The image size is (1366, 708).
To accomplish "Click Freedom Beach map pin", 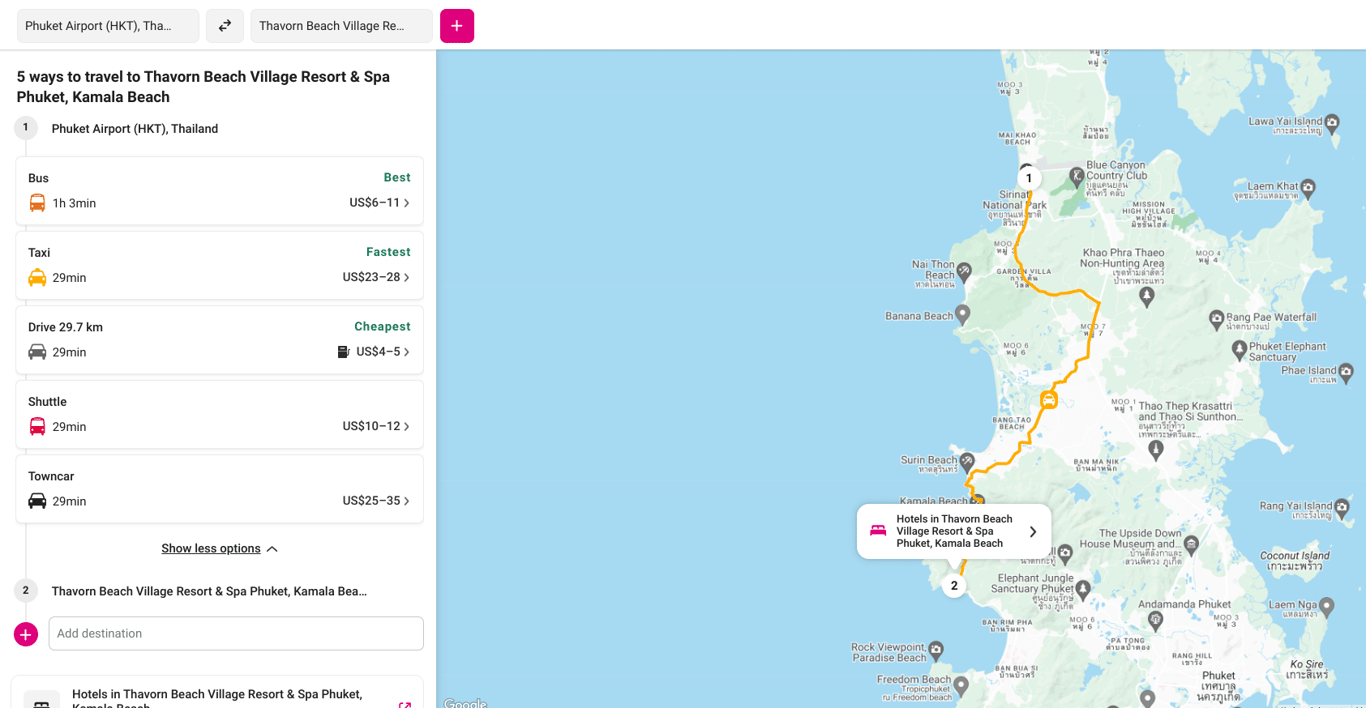I will pyautogui.click(x=961, y=686).
